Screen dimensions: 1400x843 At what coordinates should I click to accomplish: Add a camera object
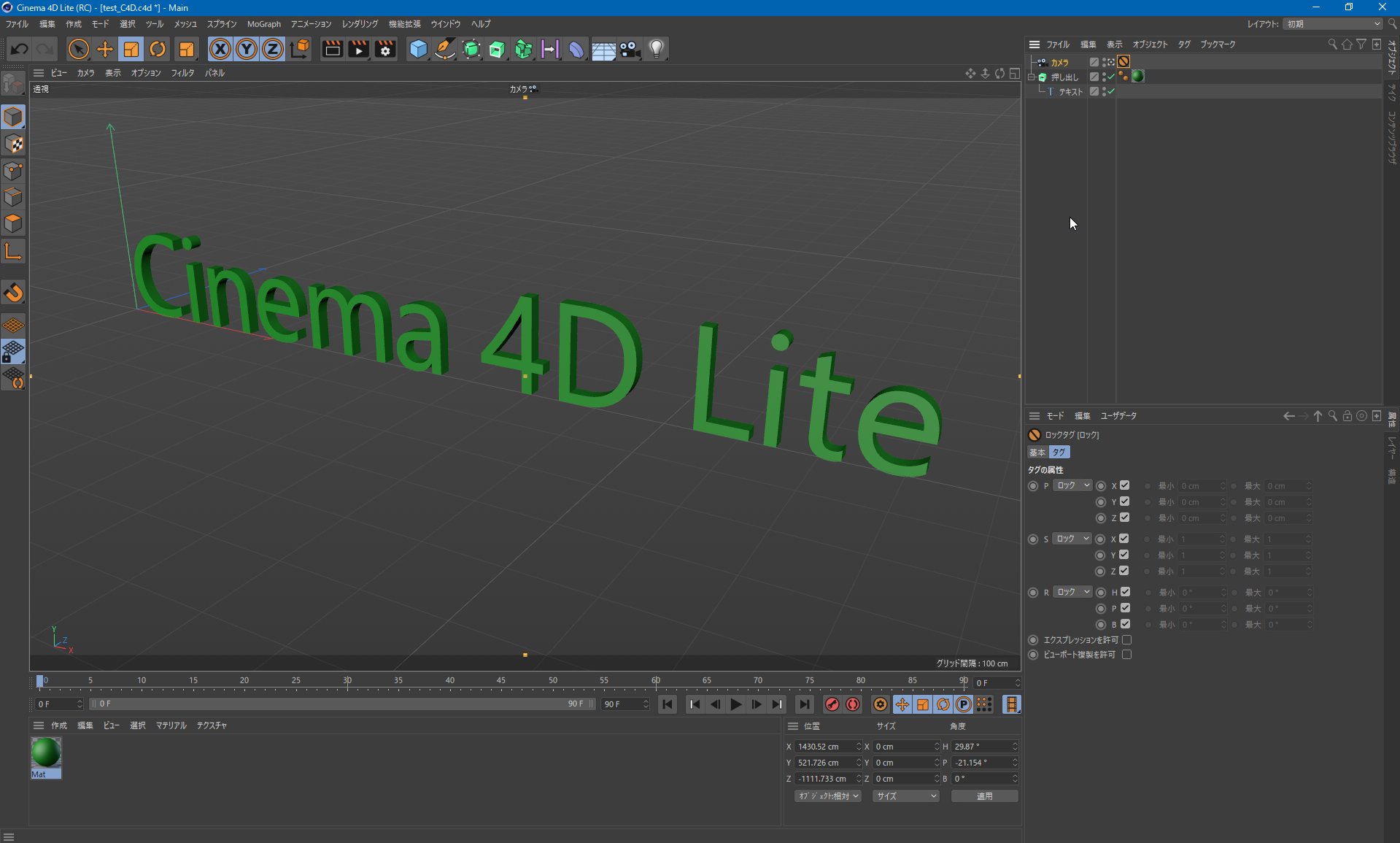point(630,49)
